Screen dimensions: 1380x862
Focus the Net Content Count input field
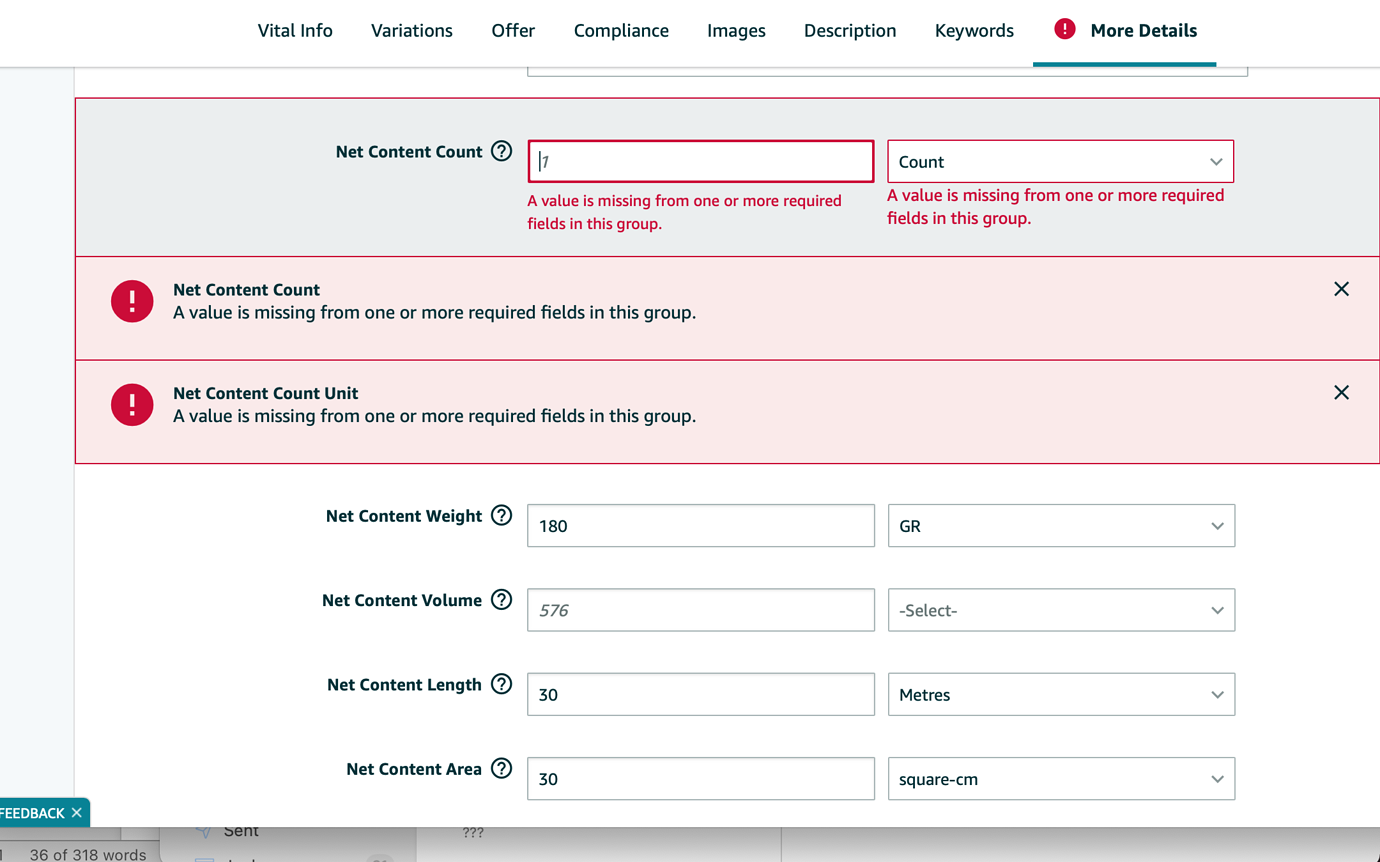coord(700,162)
